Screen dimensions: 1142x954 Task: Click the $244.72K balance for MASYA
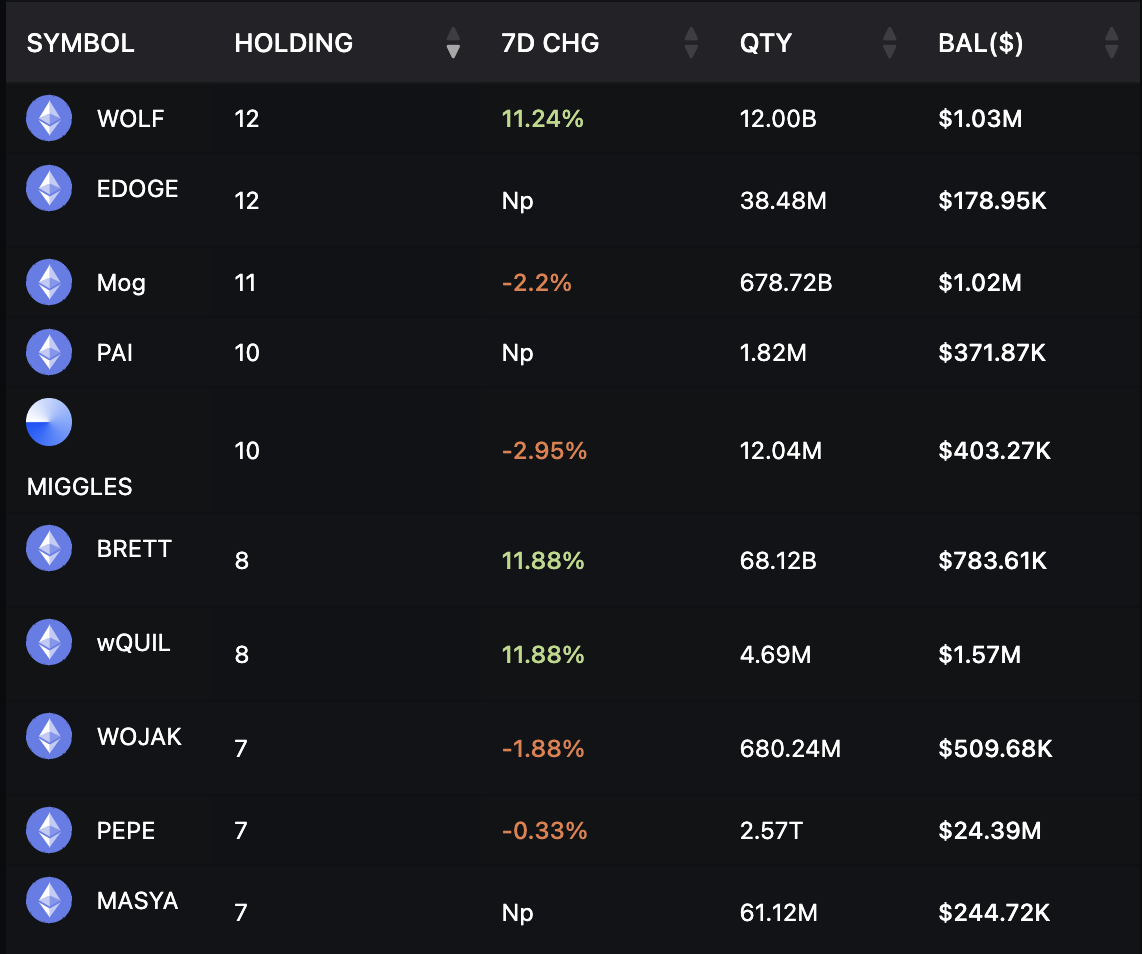coord(994,912)
